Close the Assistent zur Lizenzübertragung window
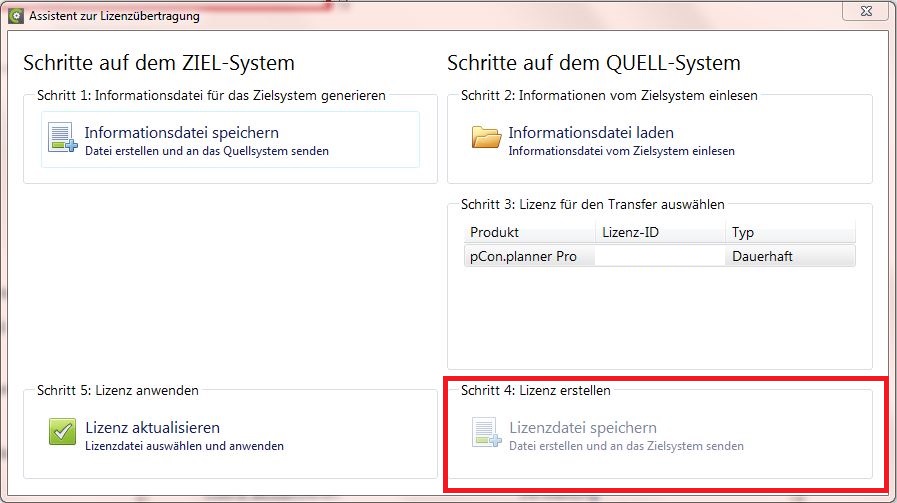 click(x=867, y=11)
